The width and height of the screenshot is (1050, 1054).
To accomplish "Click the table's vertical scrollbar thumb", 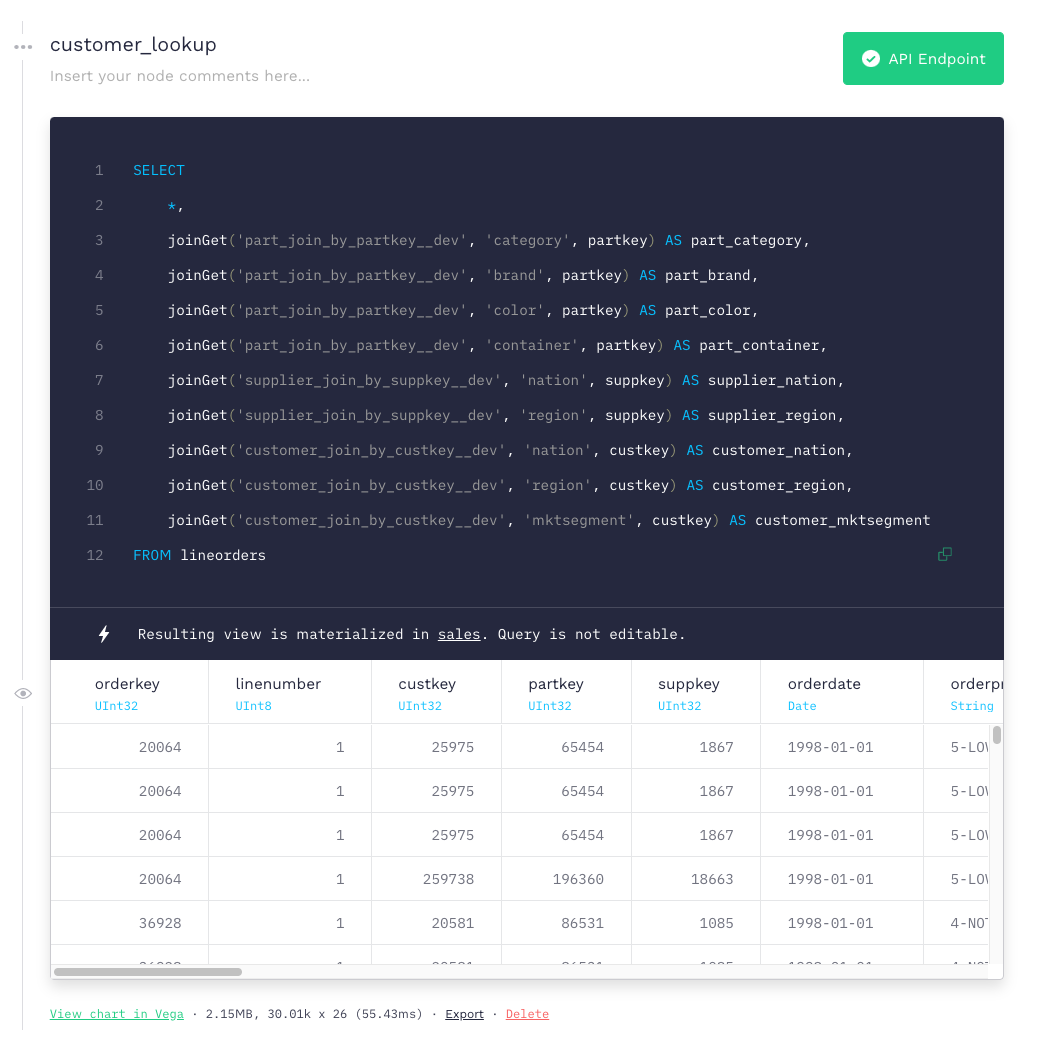I will coord(997,735).
